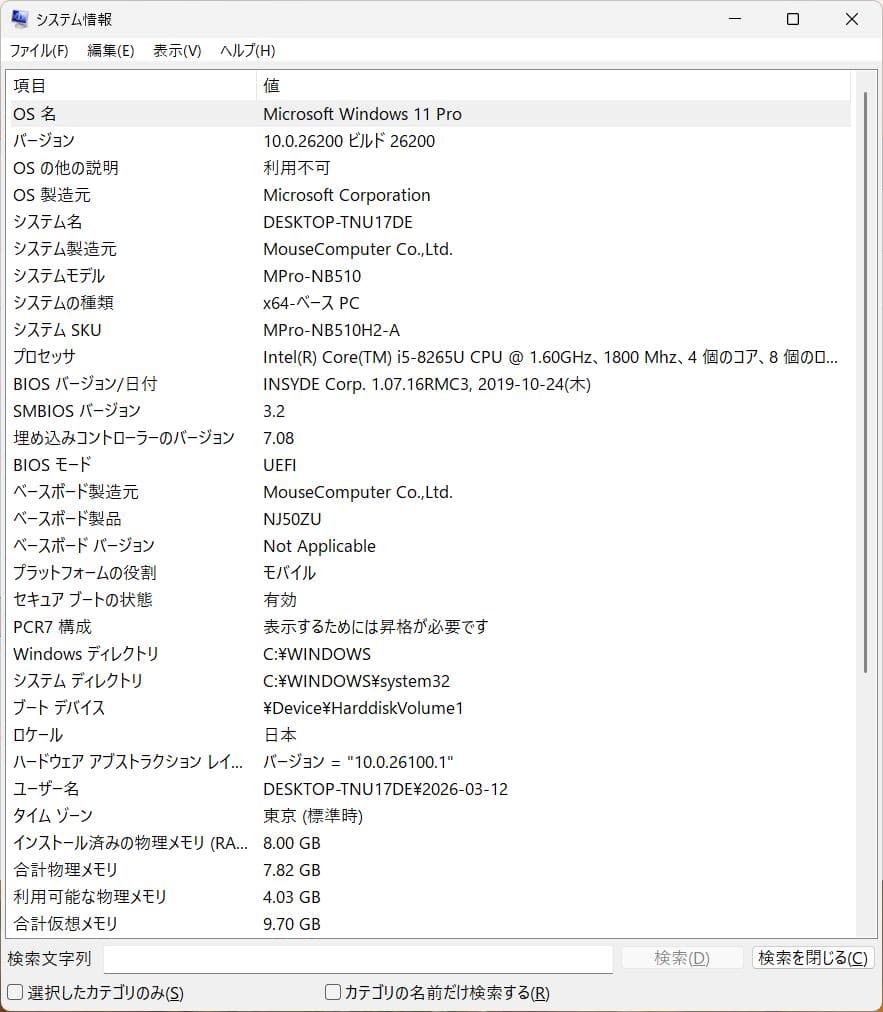Image resolution: width=883 pixels, height=1012 pixels.
Task: Select the ブート デバイス row
Action: [430, 708]
